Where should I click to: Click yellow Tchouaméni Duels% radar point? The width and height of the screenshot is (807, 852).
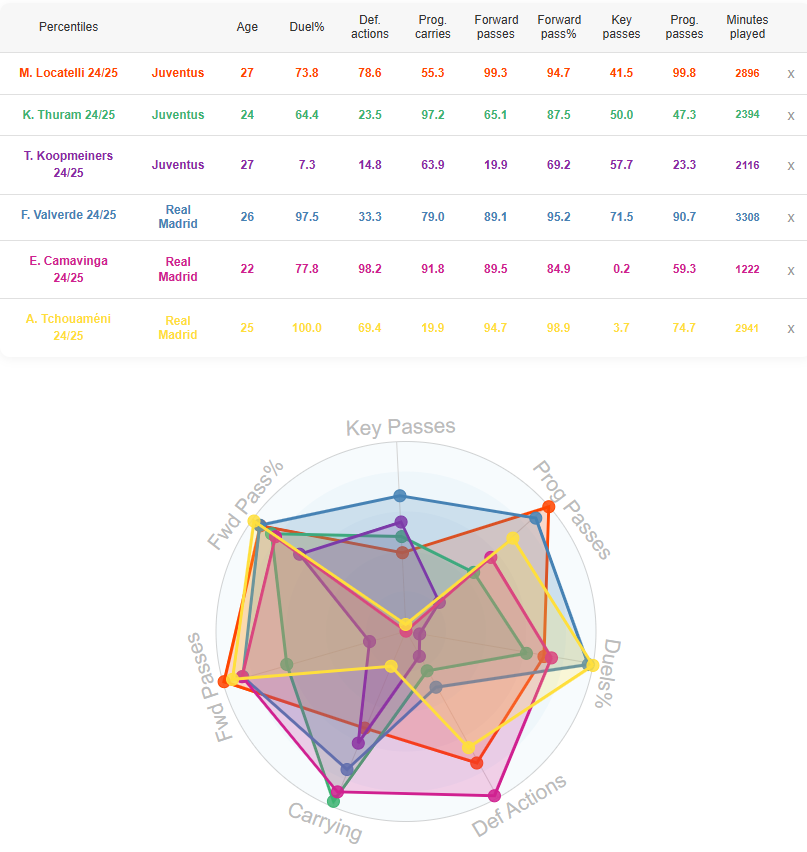592,665
